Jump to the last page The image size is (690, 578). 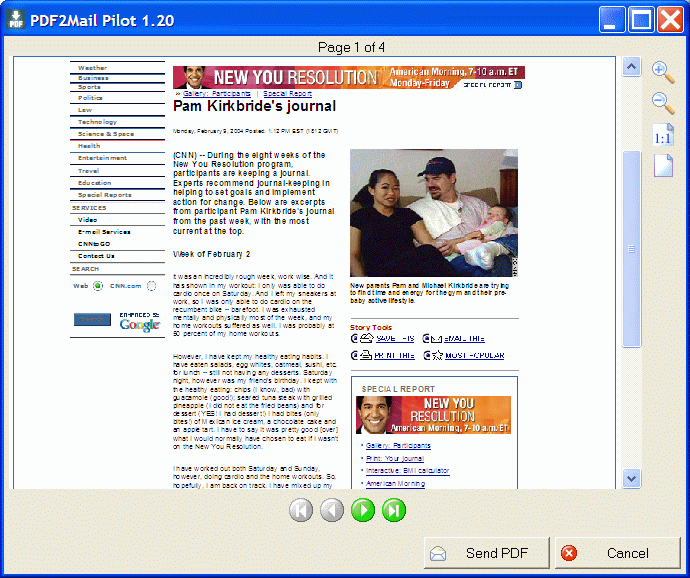click(394, 510)
